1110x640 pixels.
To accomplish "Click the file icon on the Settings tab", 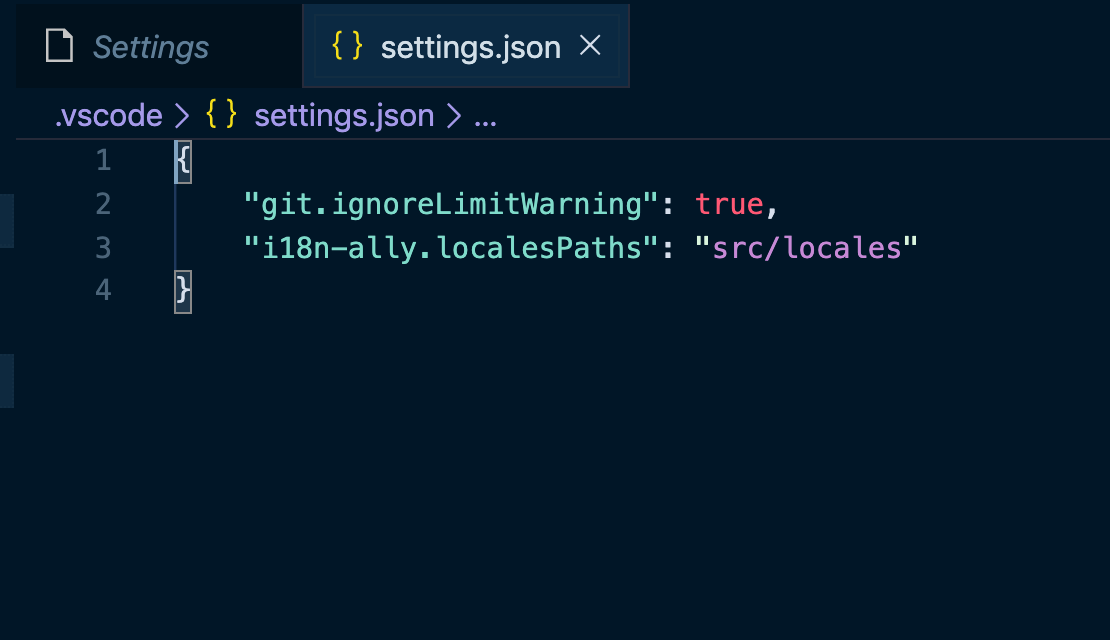I will 59,46.
